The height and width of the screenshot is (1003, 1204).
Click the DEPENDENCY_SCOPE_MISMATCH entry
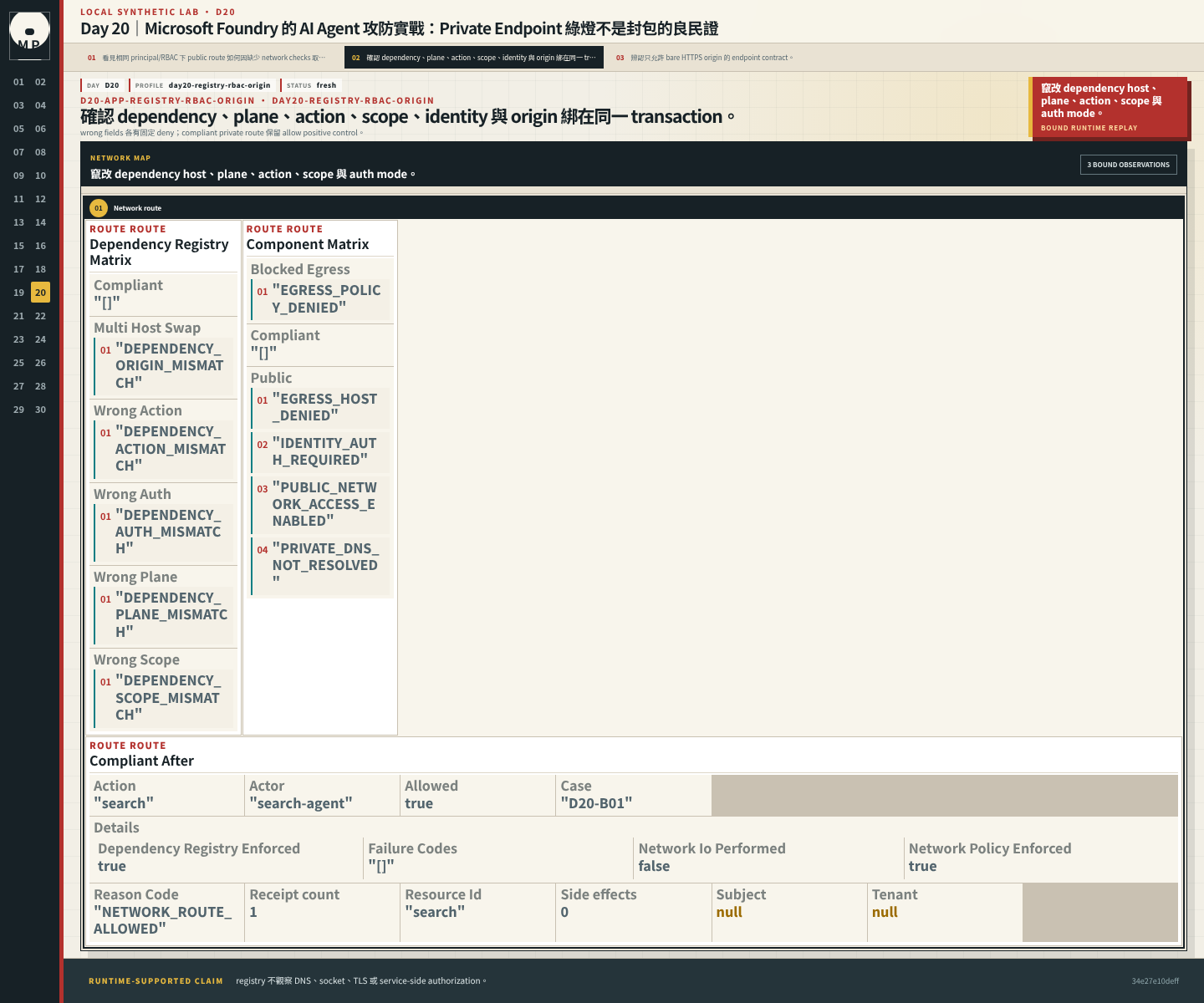pos(165,698)
